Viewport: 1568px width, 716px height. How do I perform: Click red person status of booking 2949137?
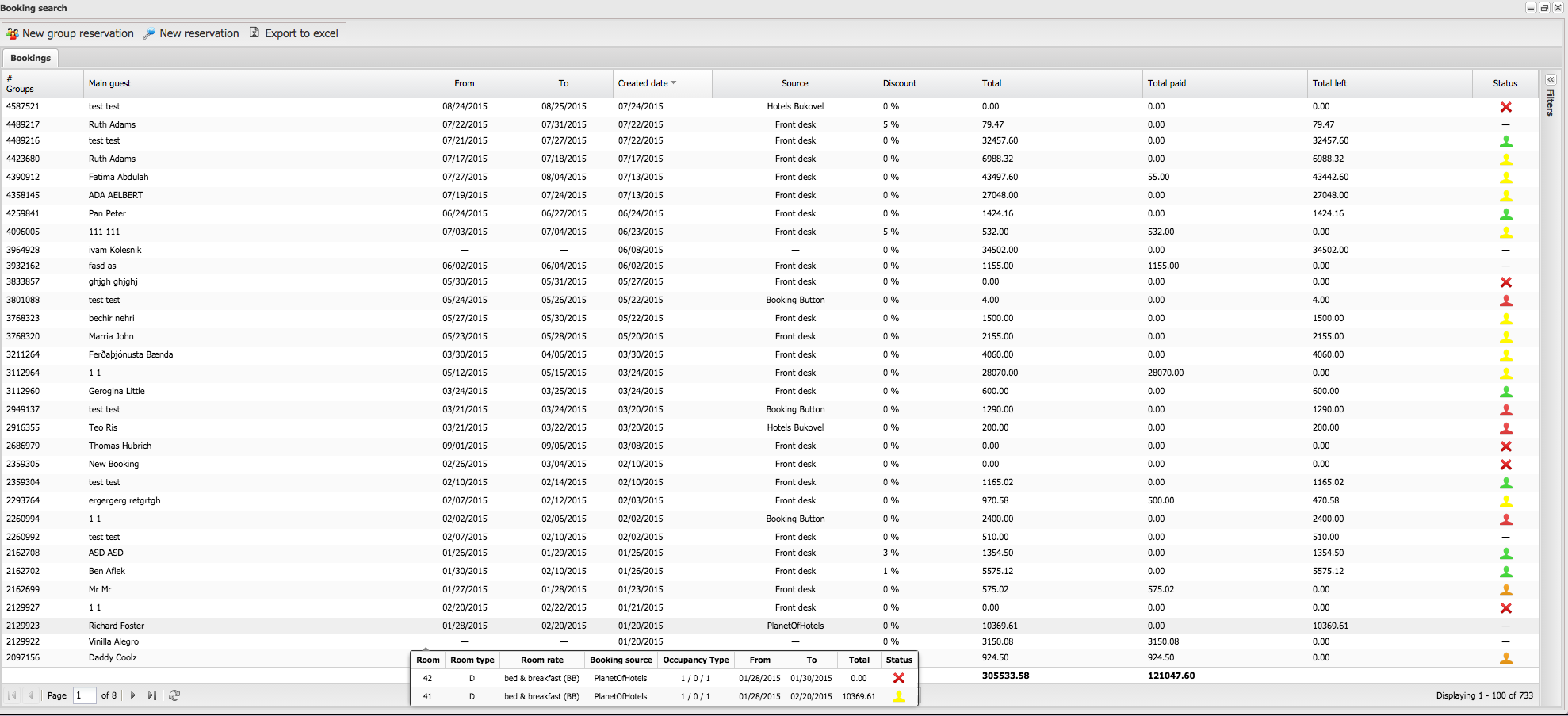[1506, 410]
